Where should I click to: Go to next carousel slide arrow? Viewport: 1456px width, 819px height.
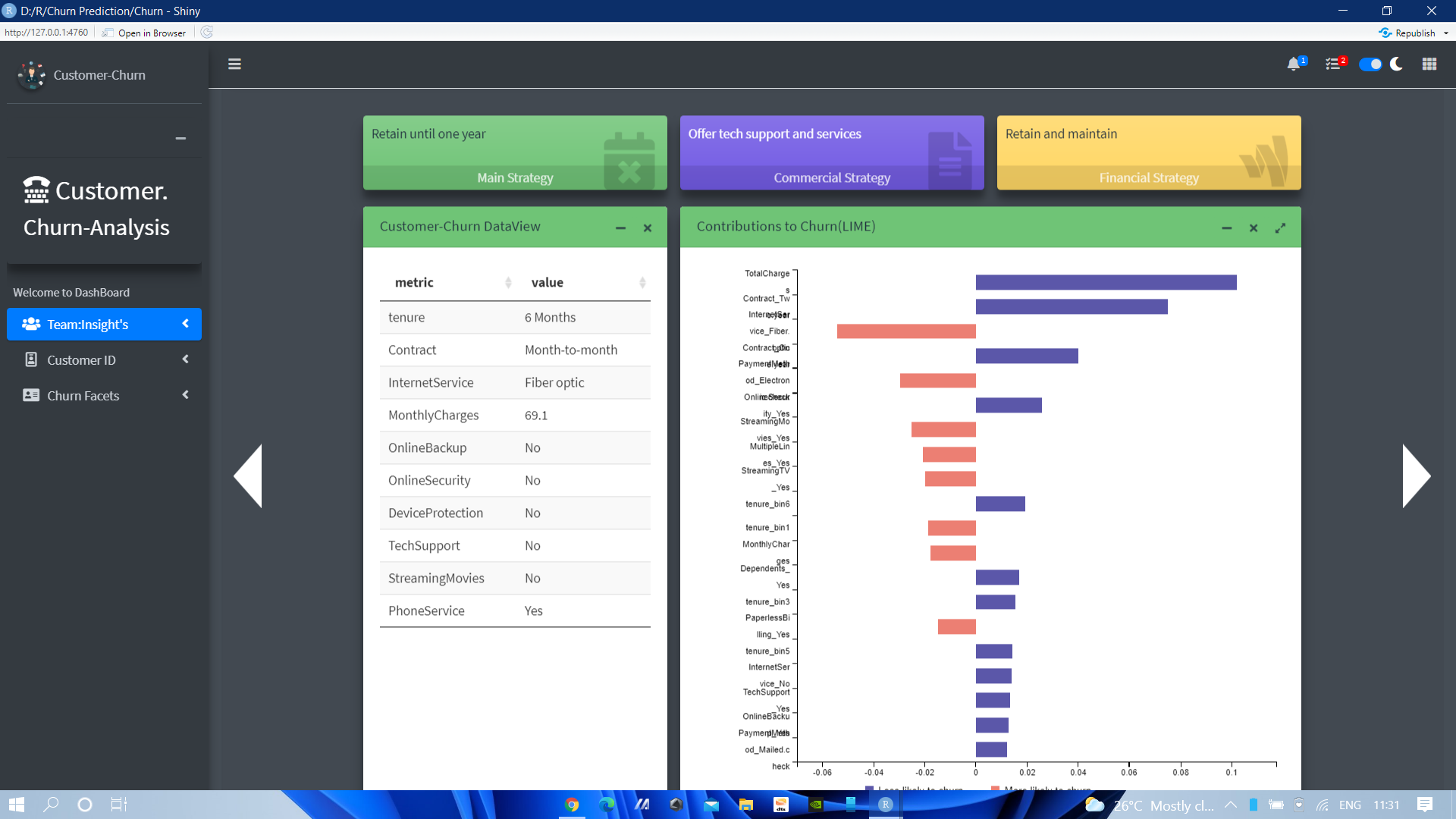pyautogui.click(x=1416, y=475)
